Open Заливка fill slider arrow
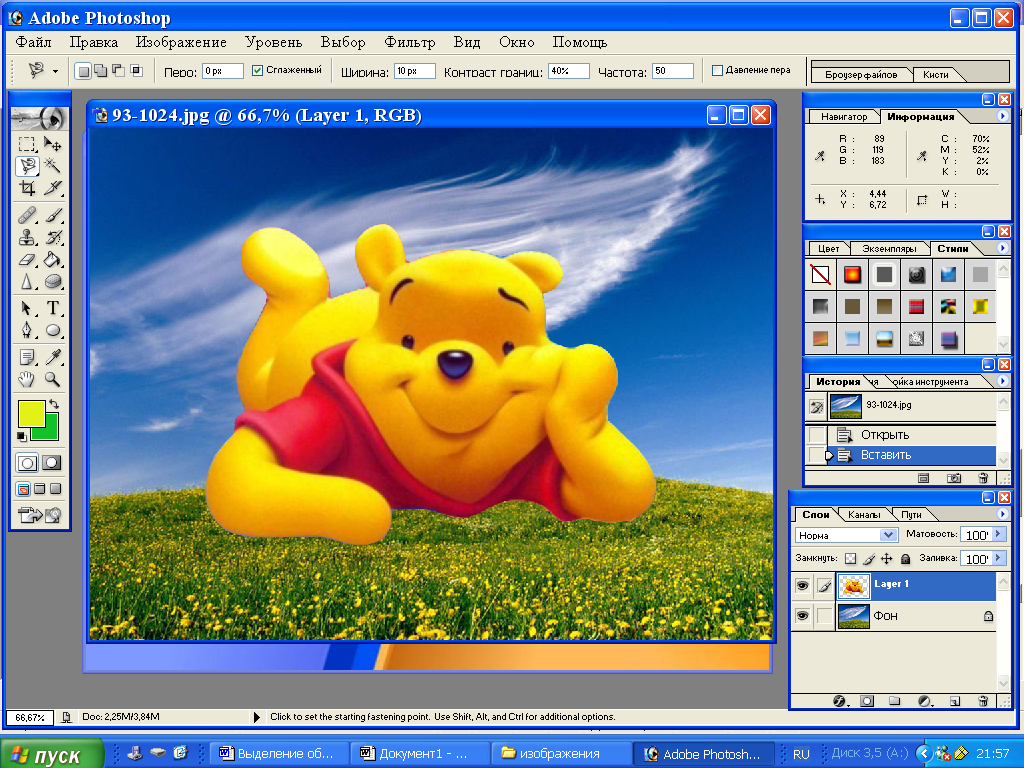The image size is (1024, 768). click(x=998, y=558)
